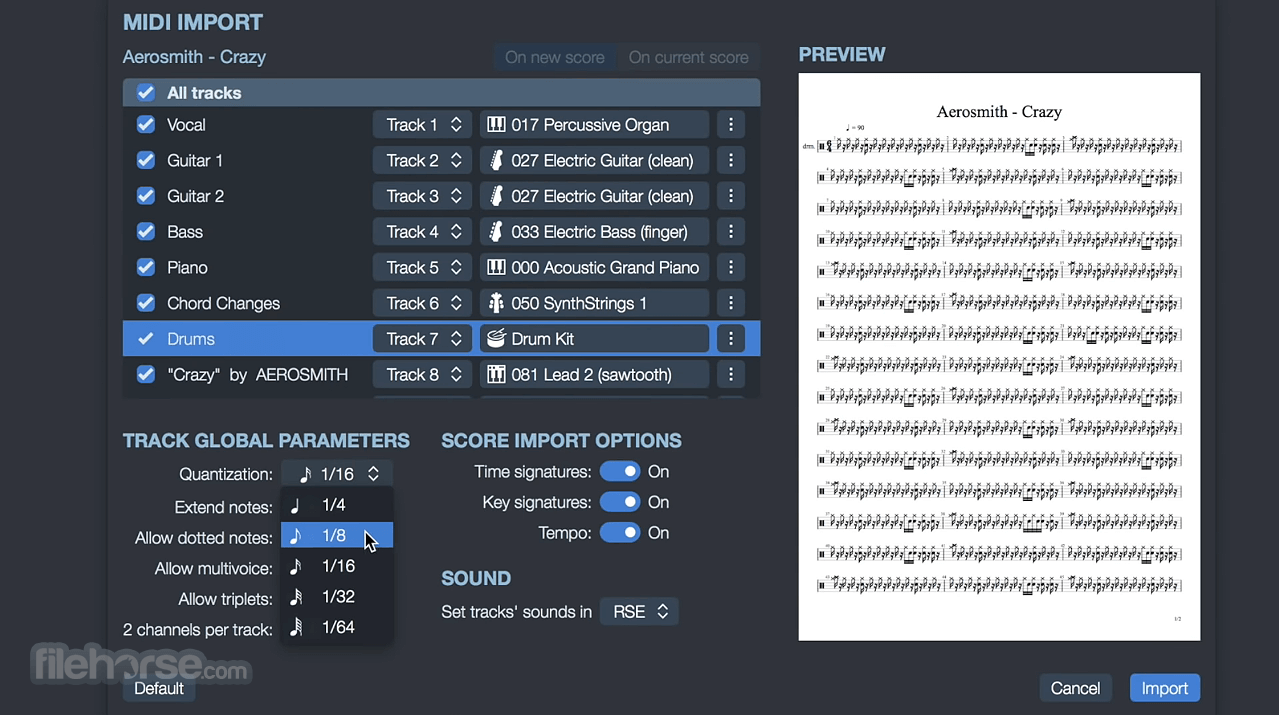The height and width of the screenshot is (715, 1279).
Task: Click guitar icon of Guitar 1 instrument
Action: pos(496,160)
